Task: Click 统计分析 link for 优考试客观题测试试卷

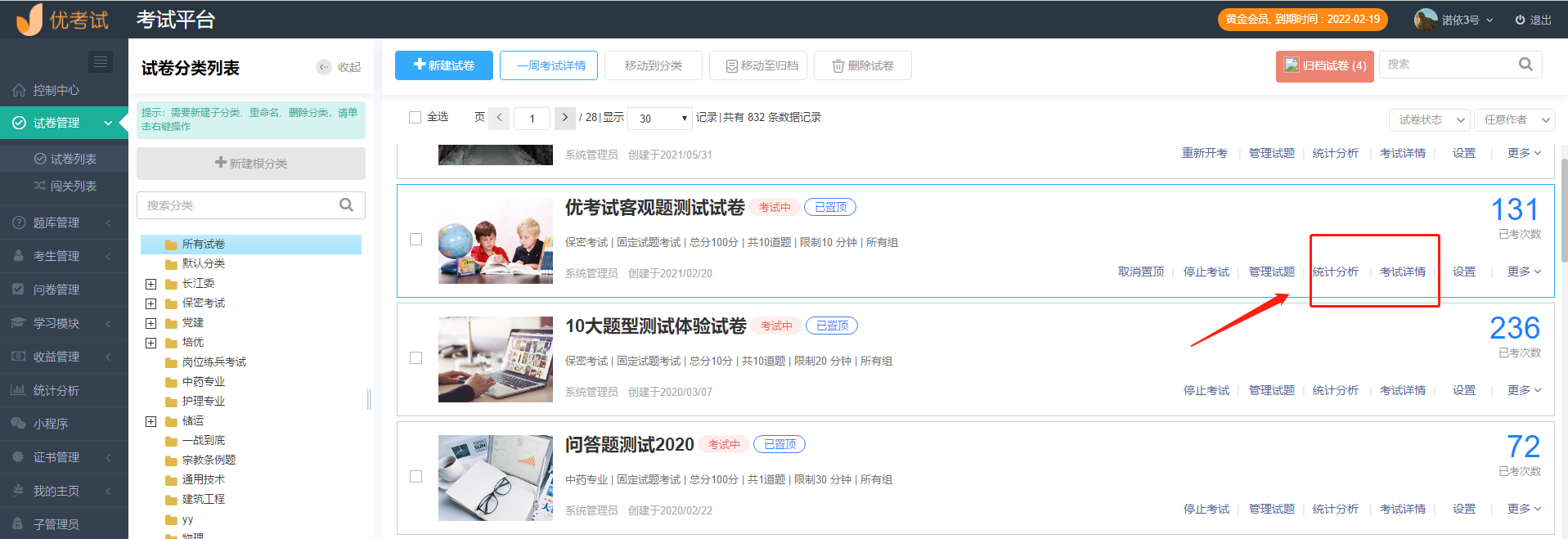Action: pos(1335,272)
